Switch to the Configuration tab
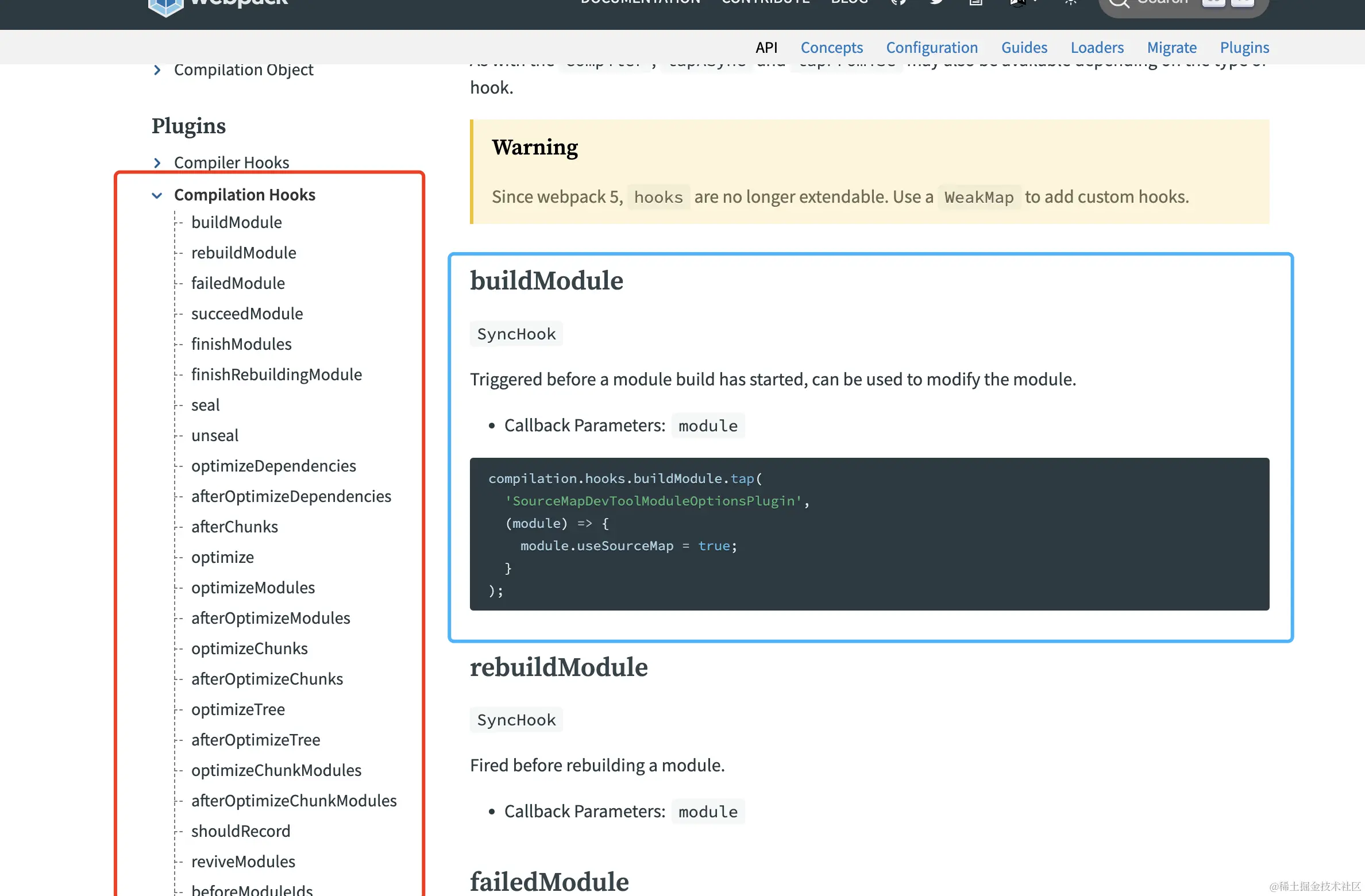This screenshot has height=896, width=1365. (931, 47)
